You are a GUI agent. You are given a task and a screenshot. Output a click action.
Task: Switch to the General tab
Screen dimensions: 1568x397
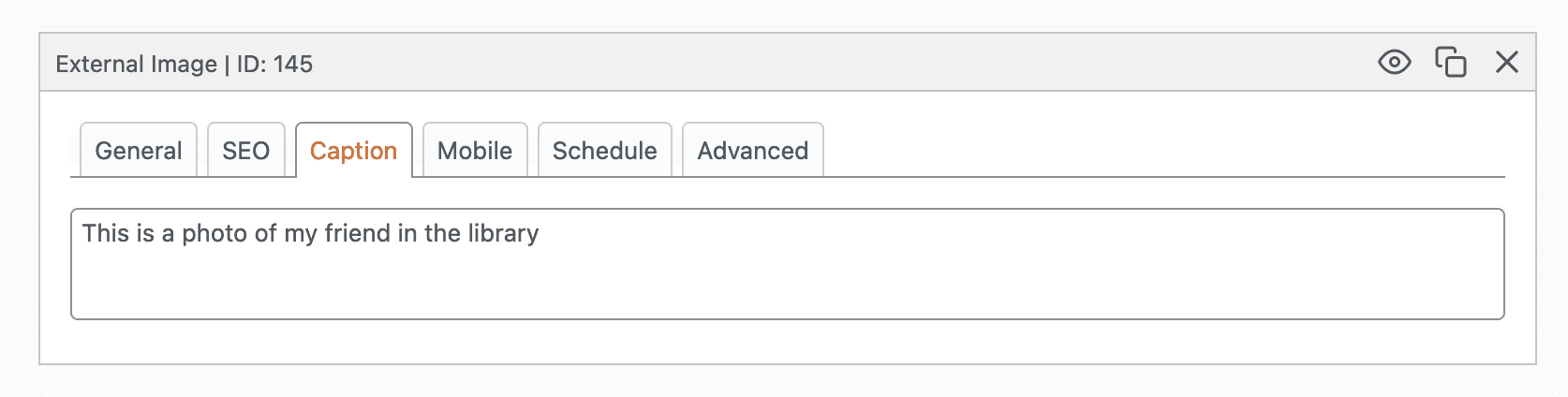[139, 151]
